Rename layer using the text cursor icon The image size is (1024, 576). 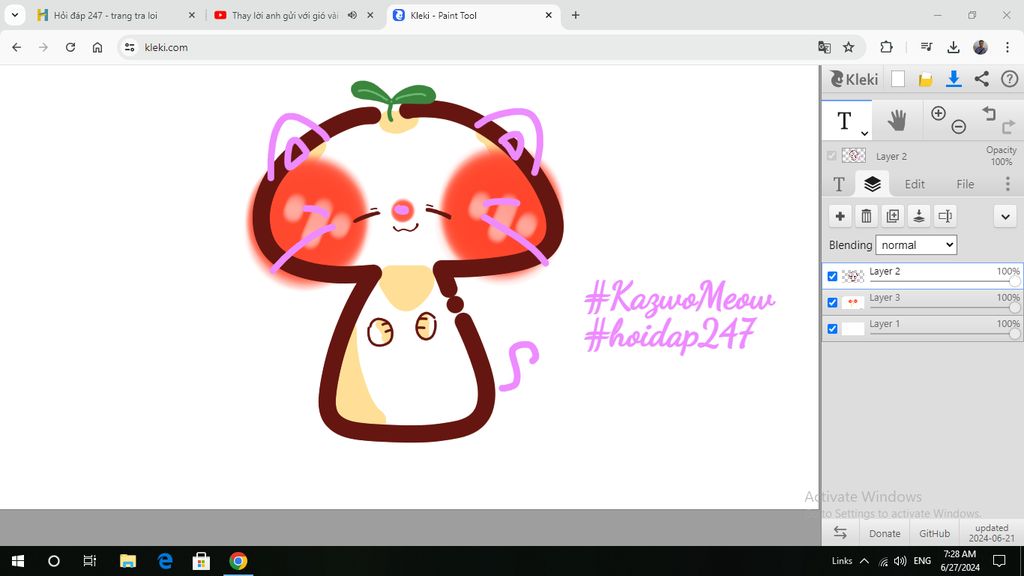[944, 216]
